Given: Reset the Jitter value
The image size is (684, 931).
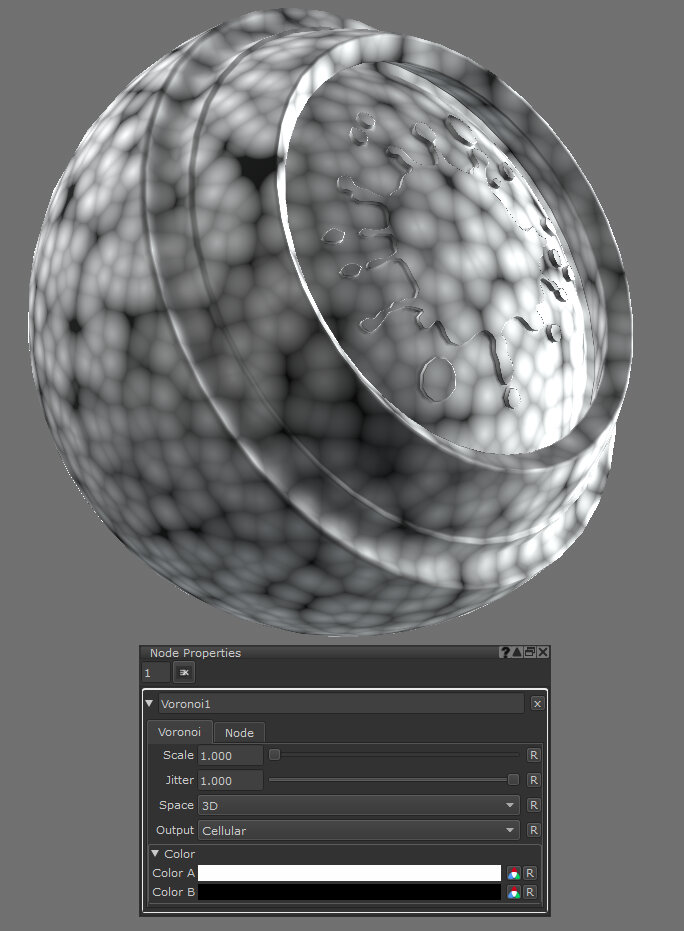Looking at the screenshot, I should pyautogui.click(x=534, y=780).
